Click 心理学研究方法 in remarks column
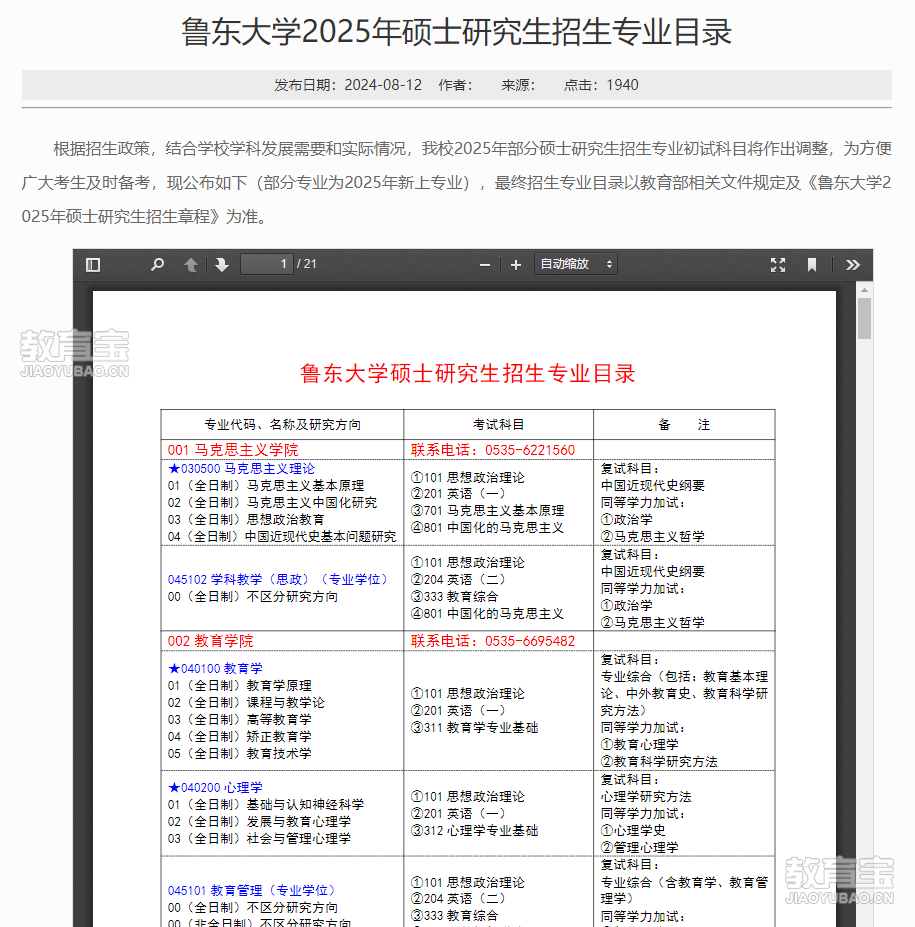 pyautogui.click(x=646, y=796)
